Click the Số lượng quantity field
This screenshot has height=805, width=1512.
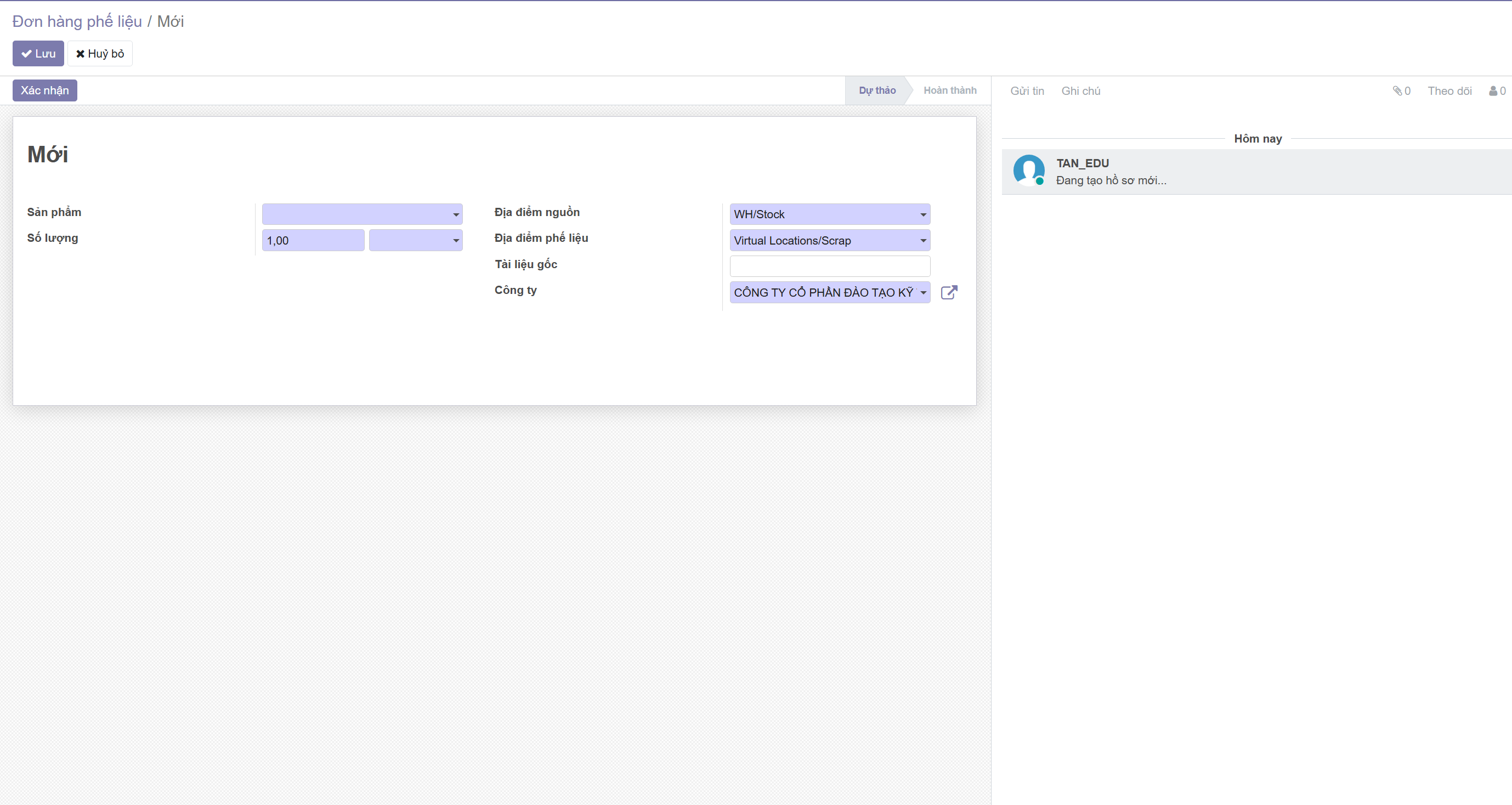(x=312, y=241)
